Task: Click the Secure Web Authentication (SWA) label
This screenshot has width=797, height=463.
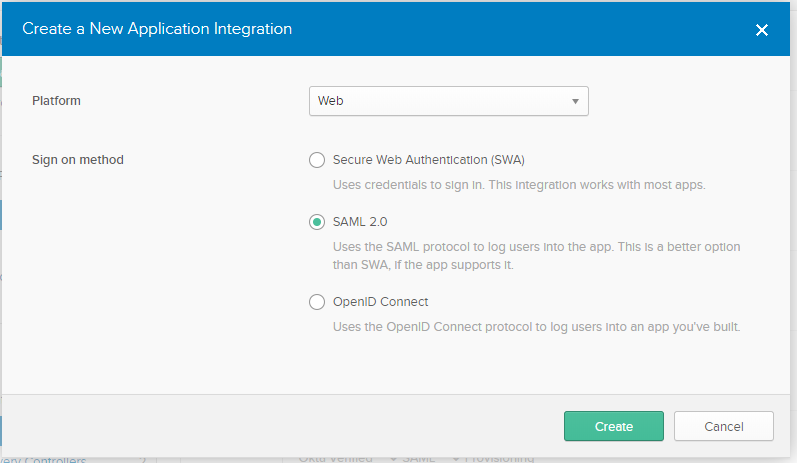Action: point(428,160)
